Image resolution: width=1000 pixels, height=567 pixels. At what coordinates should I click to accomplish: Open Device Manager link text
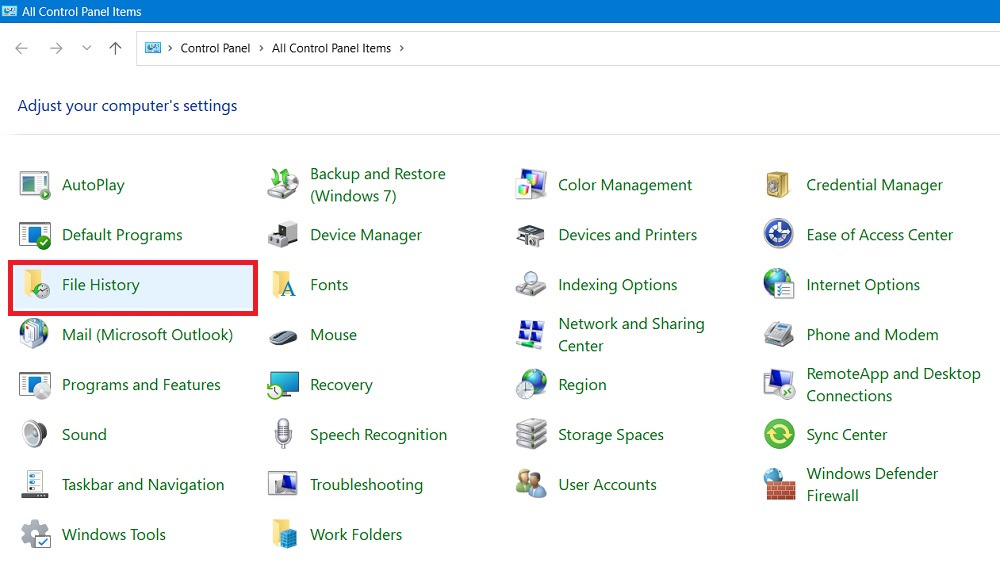(x=365, y=235)
